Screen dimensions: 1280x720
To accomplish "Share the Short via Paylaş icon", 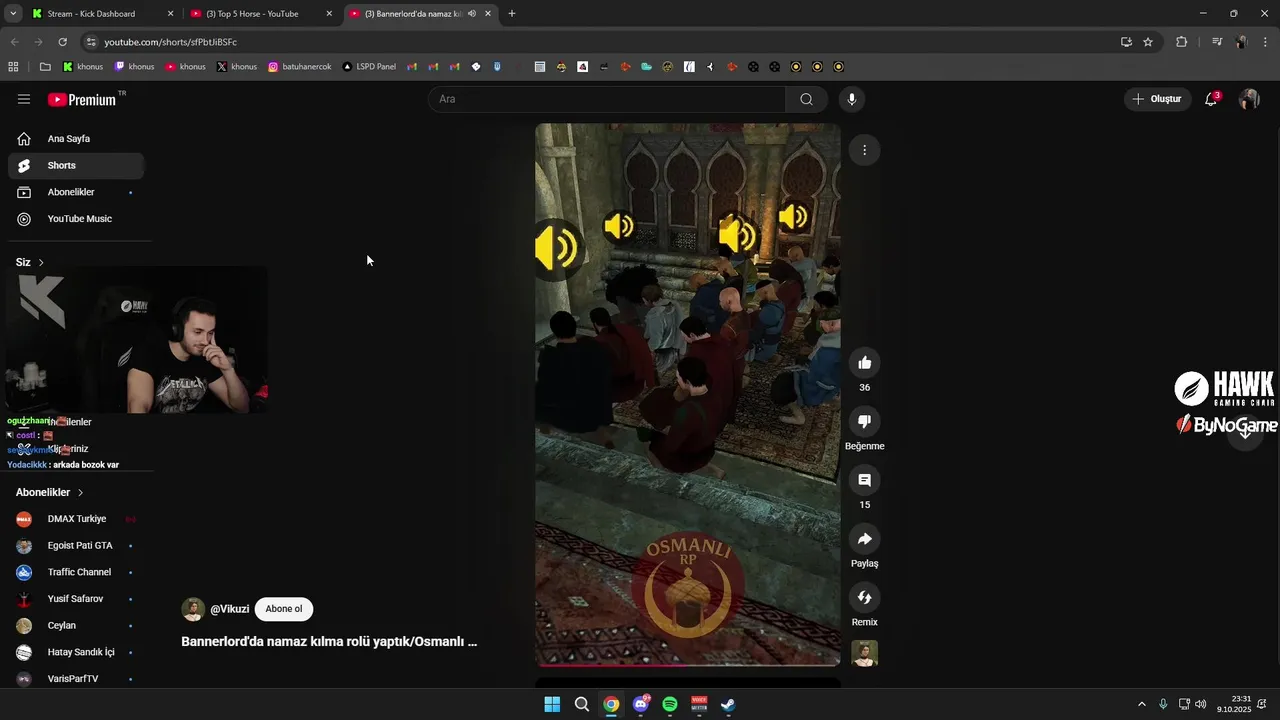I will [x=864, y=539].
